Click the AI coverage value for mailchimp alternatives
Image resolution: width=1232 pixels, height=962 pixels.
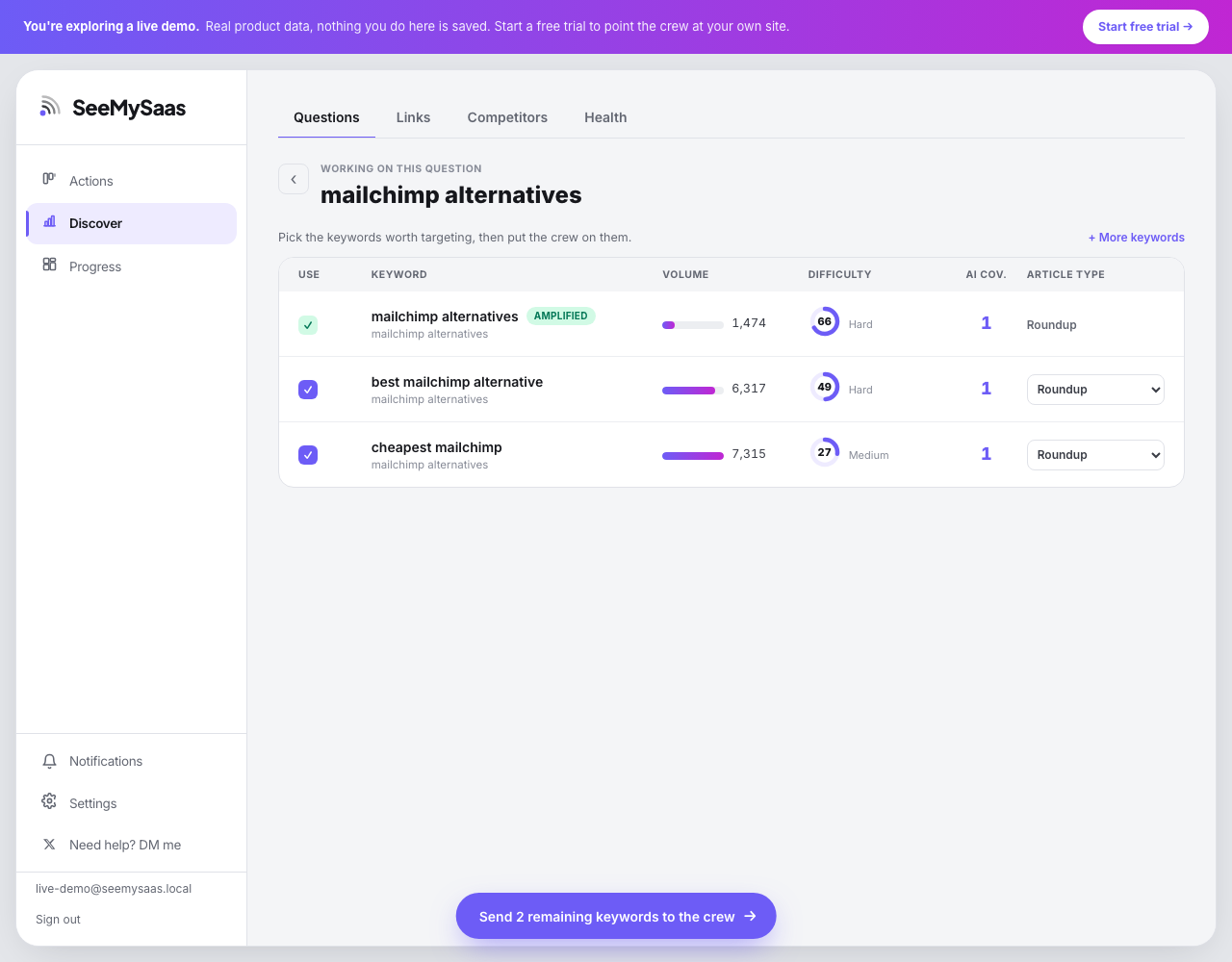[x=986, y=323]
